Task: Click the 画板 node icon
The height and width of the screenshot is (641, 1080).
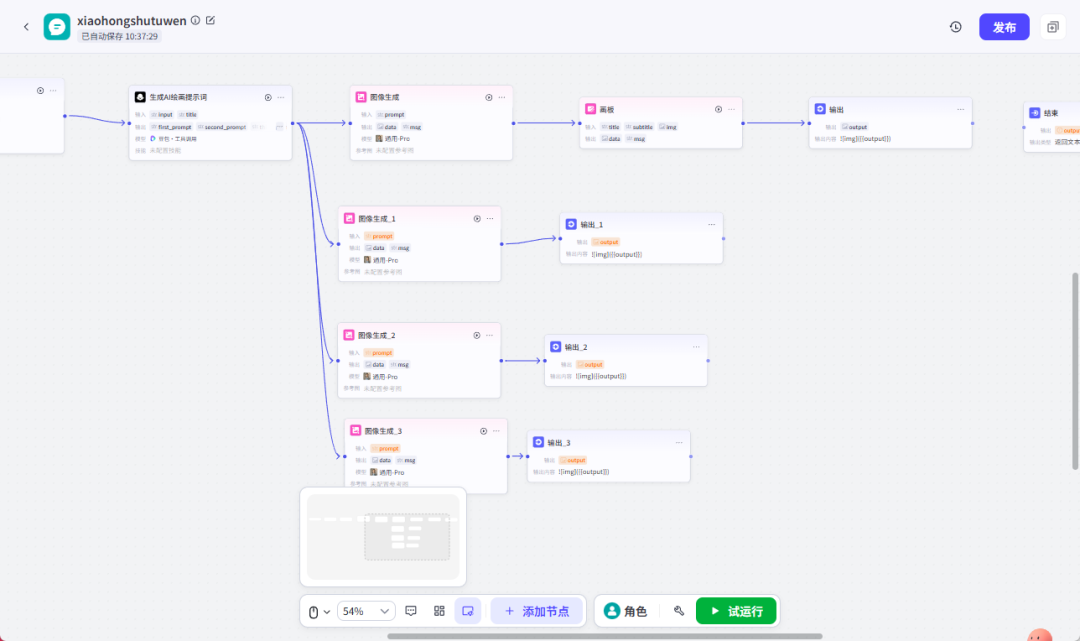Action: (x=590, y=109)
